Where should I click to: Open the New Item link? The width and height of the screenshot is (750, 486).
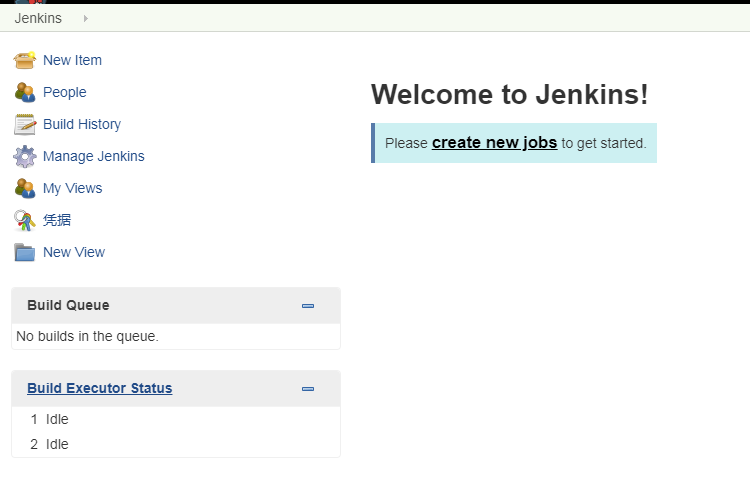(x=72, y=60)
